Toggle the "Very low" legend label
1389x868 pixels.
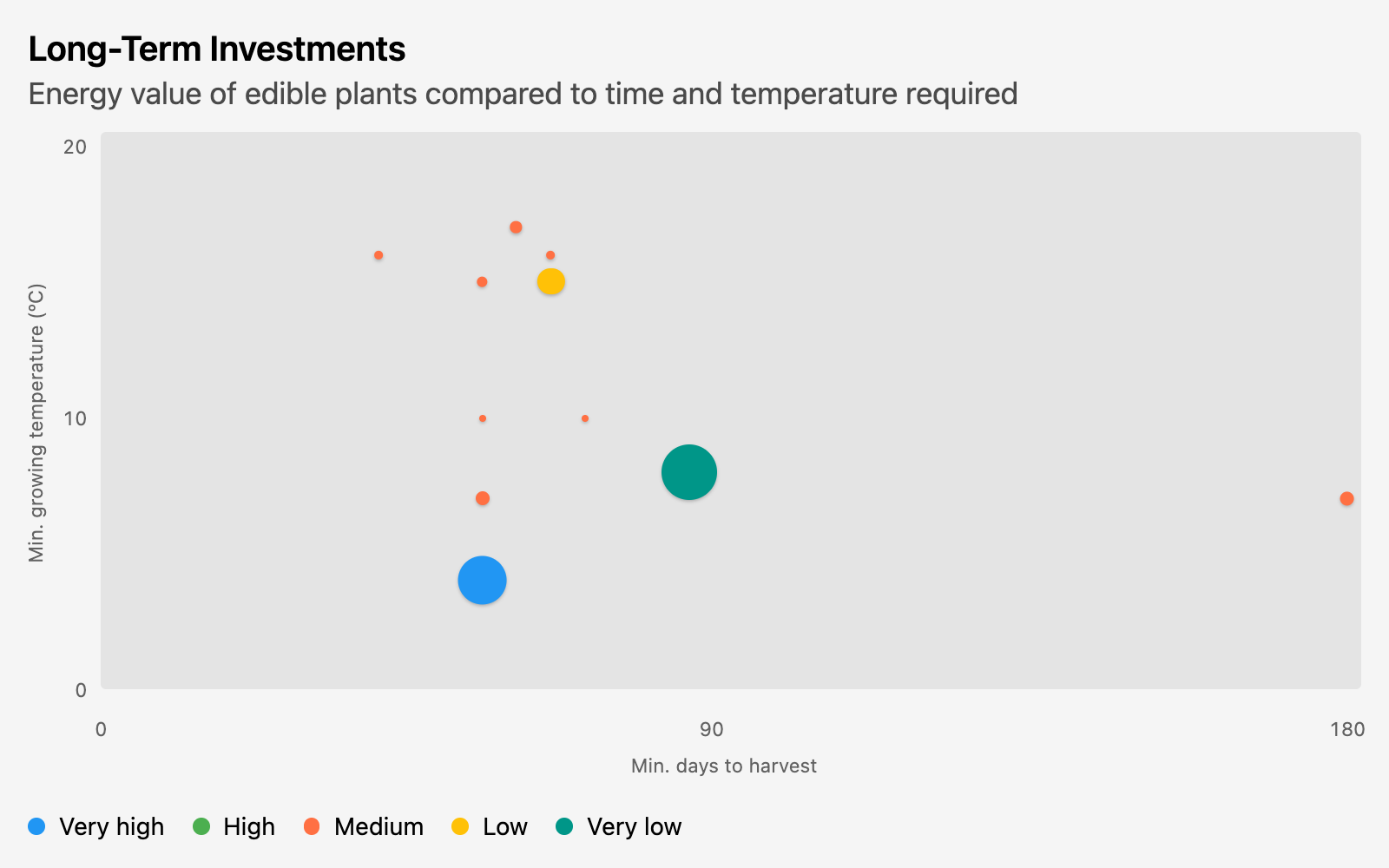(634, 826)
